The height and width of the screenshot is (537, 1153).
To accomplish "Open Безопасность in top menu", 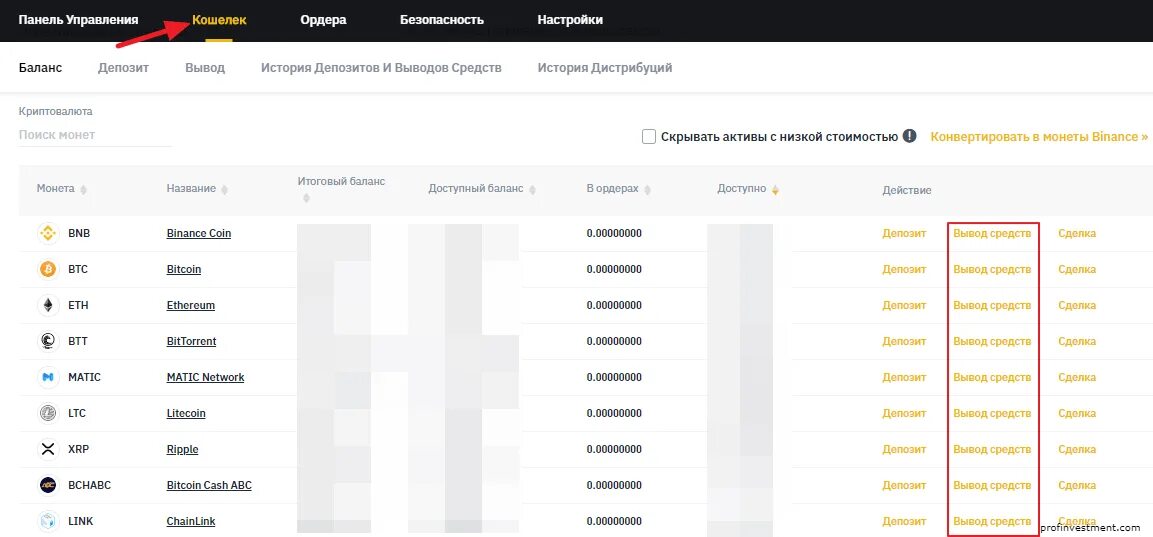I will click(442, 20).
